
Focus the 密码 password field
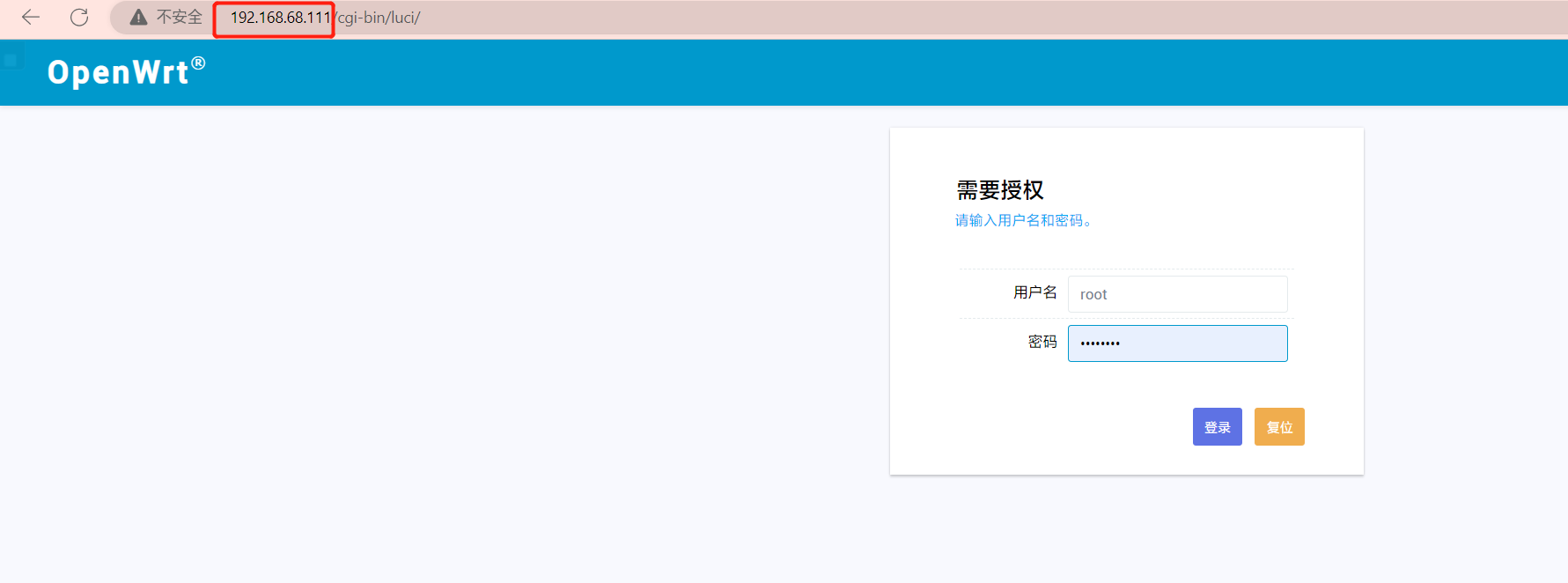click(1177, 343)
